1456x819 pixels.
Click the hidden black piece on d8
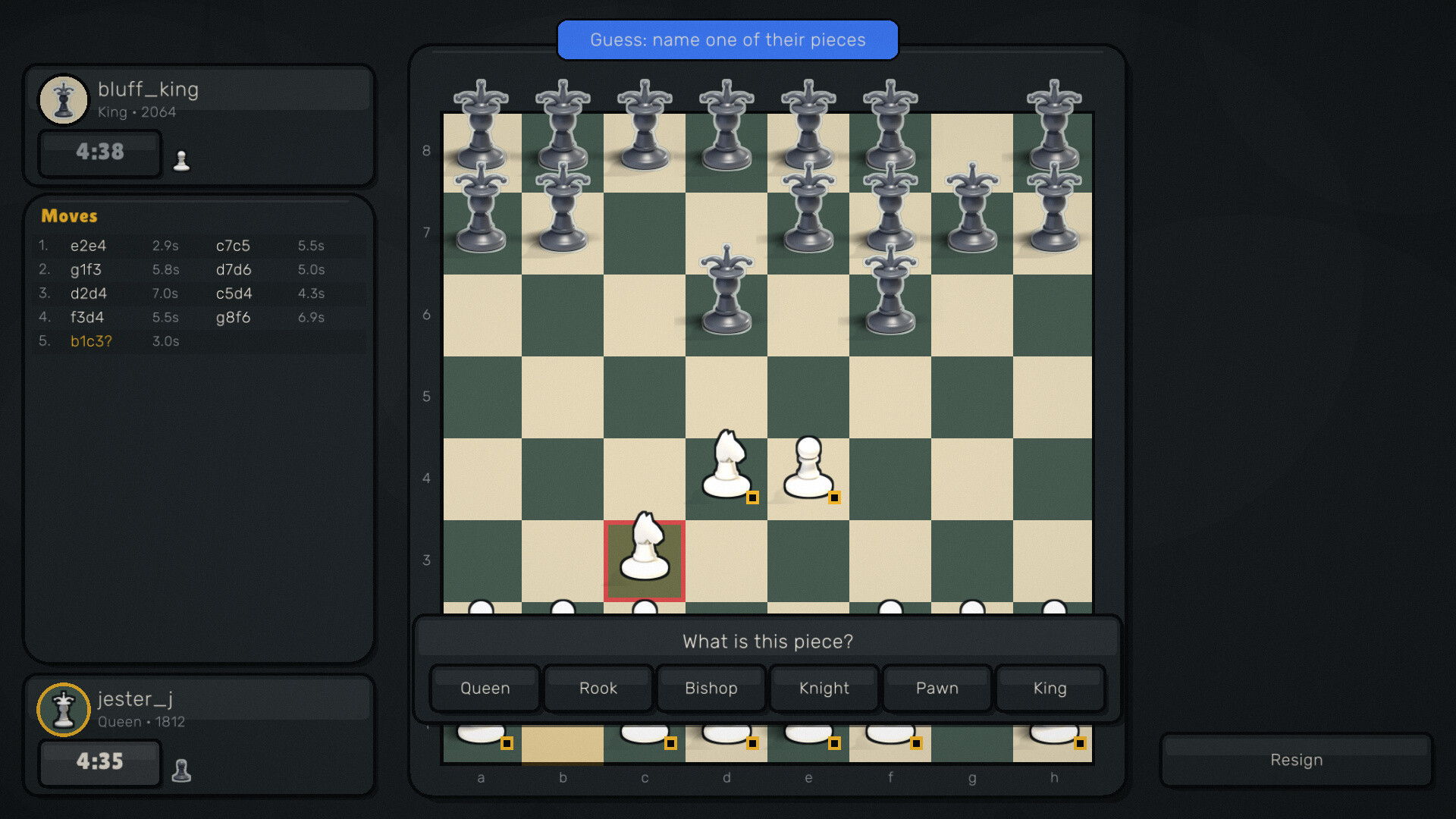pyautogui.click(x=726, y=127)
